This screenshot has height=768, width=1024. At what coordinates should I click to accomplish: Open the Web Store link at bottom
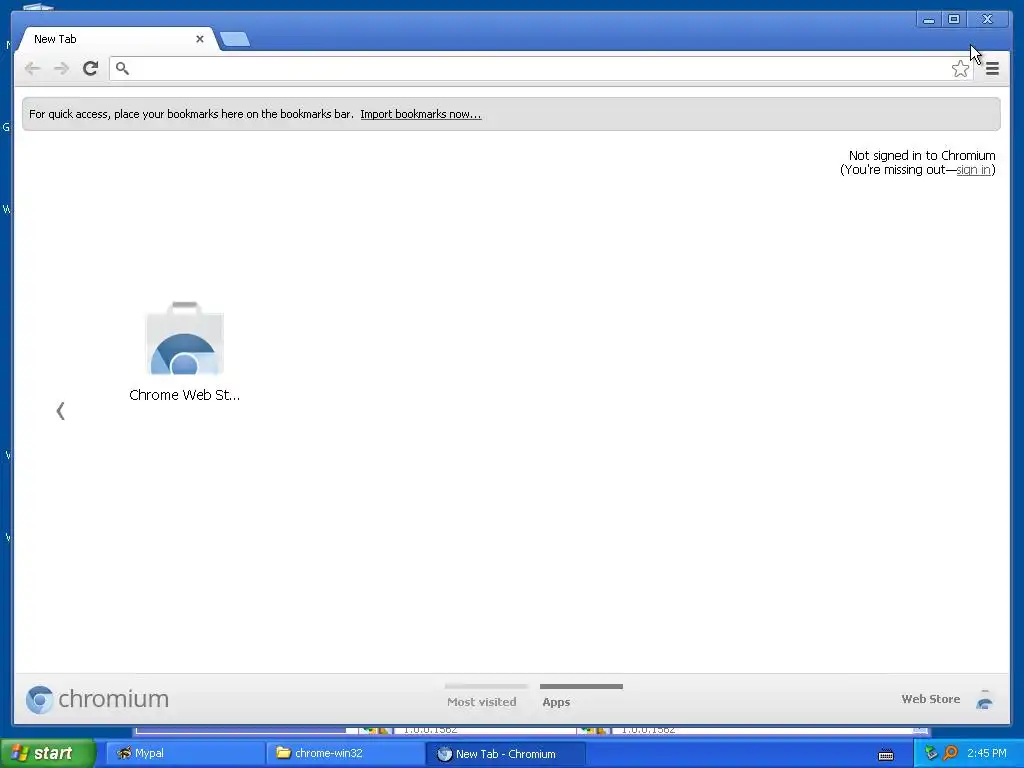coord(931,699)
